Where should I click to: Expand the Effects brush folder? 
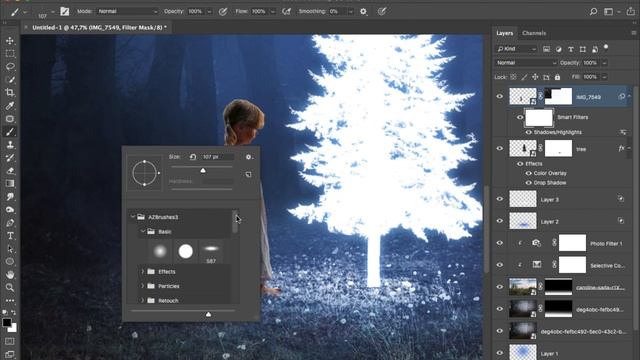(x=142, y=271)
